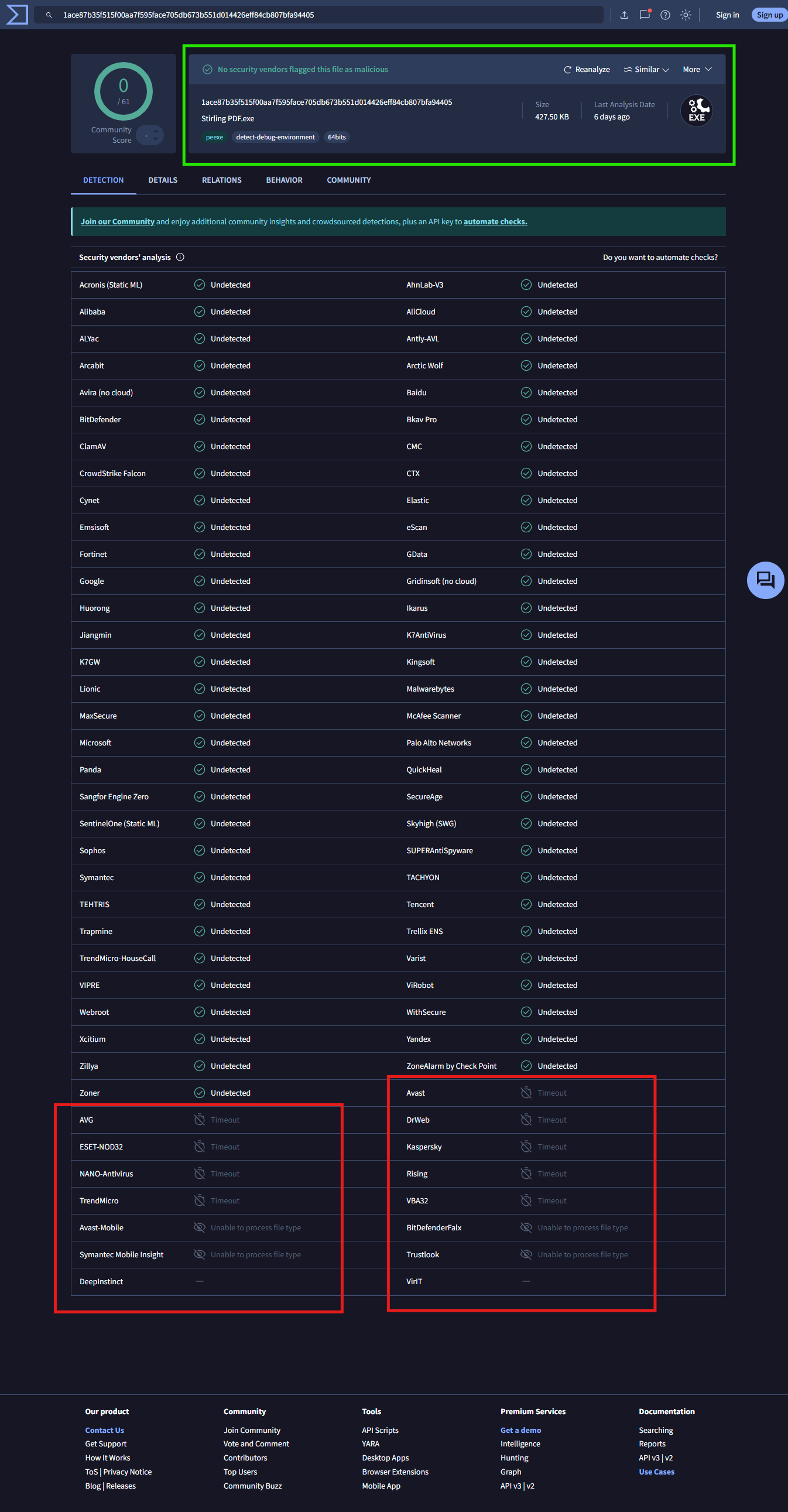Click the green check icon in the banner
This screenshot has width=788, height=1512.
click(x=207, y=70)
